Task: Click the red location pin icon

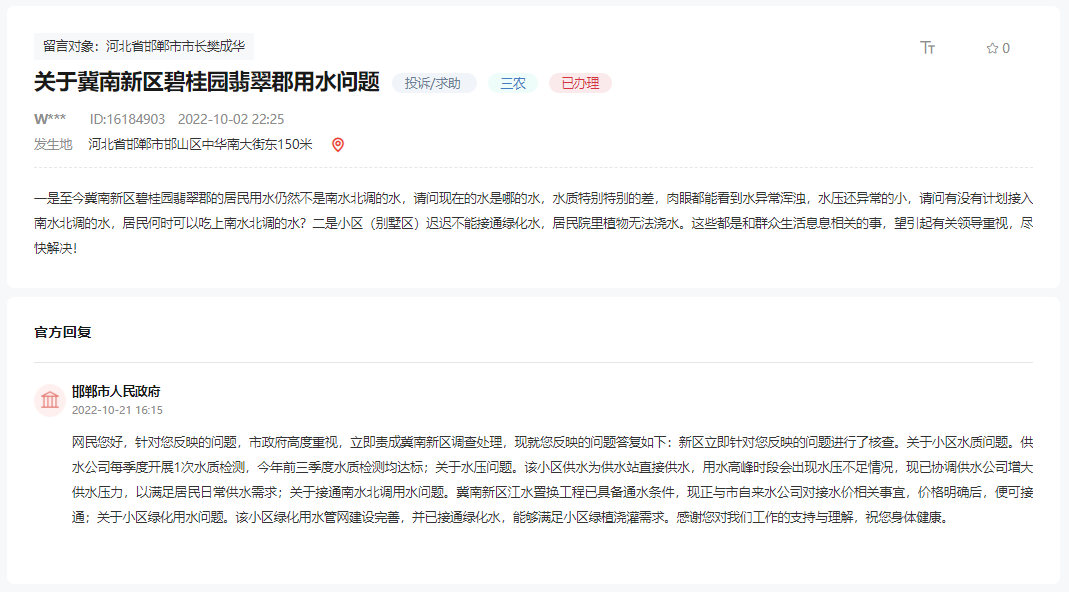Action: [x=337, y=145]
